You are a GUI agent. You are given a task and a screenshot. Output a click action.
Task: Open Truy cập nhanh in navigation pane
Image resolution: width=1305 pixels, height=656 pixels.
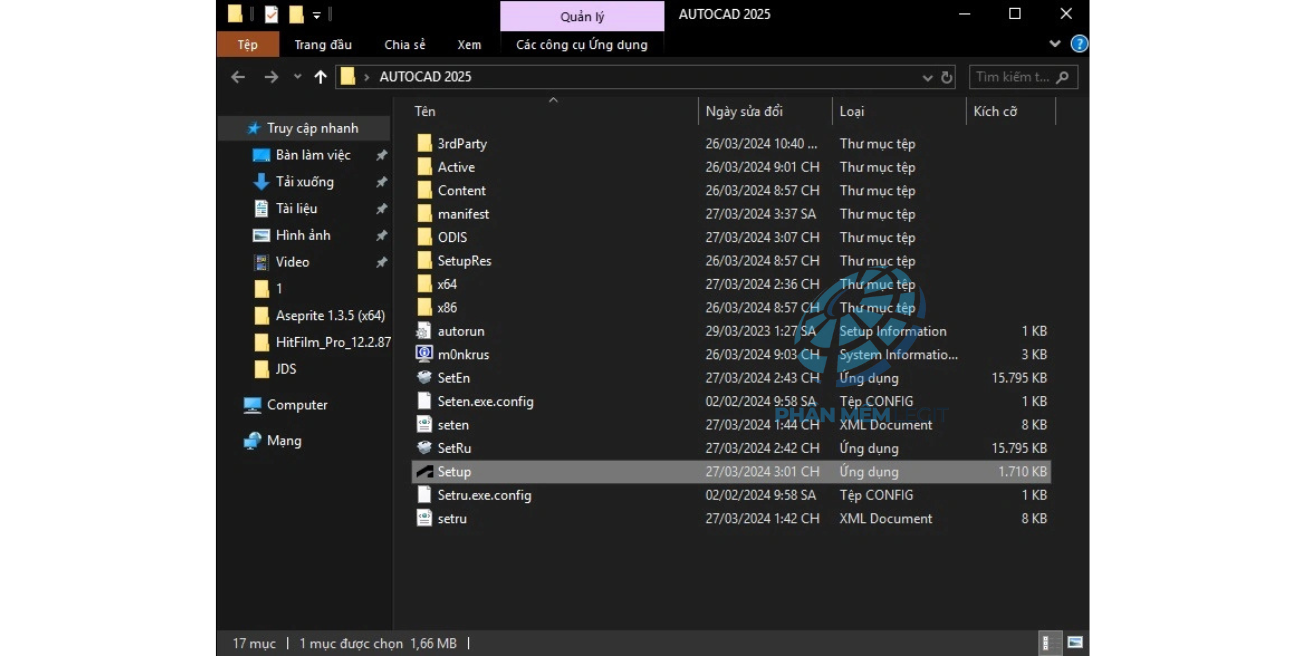point(312,128)
